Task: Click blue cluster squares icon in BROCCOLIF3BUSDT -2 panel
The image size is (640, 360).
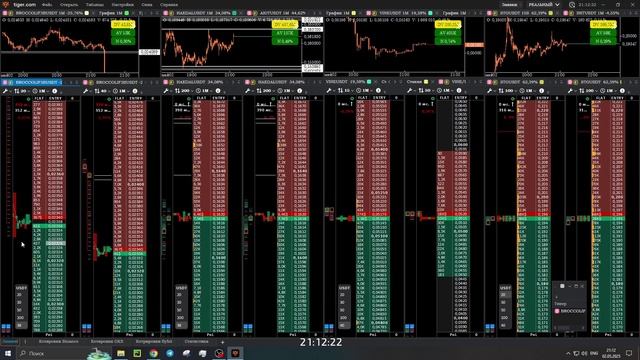Action: (87, 327)
